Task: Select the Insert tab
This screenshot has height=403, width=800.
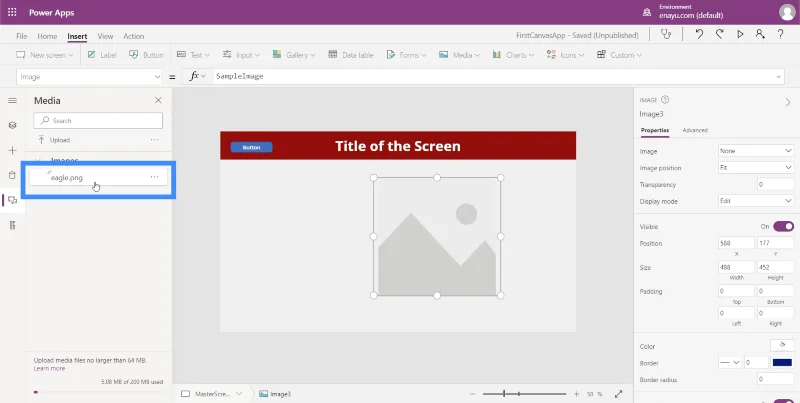Action: (77, 36)
